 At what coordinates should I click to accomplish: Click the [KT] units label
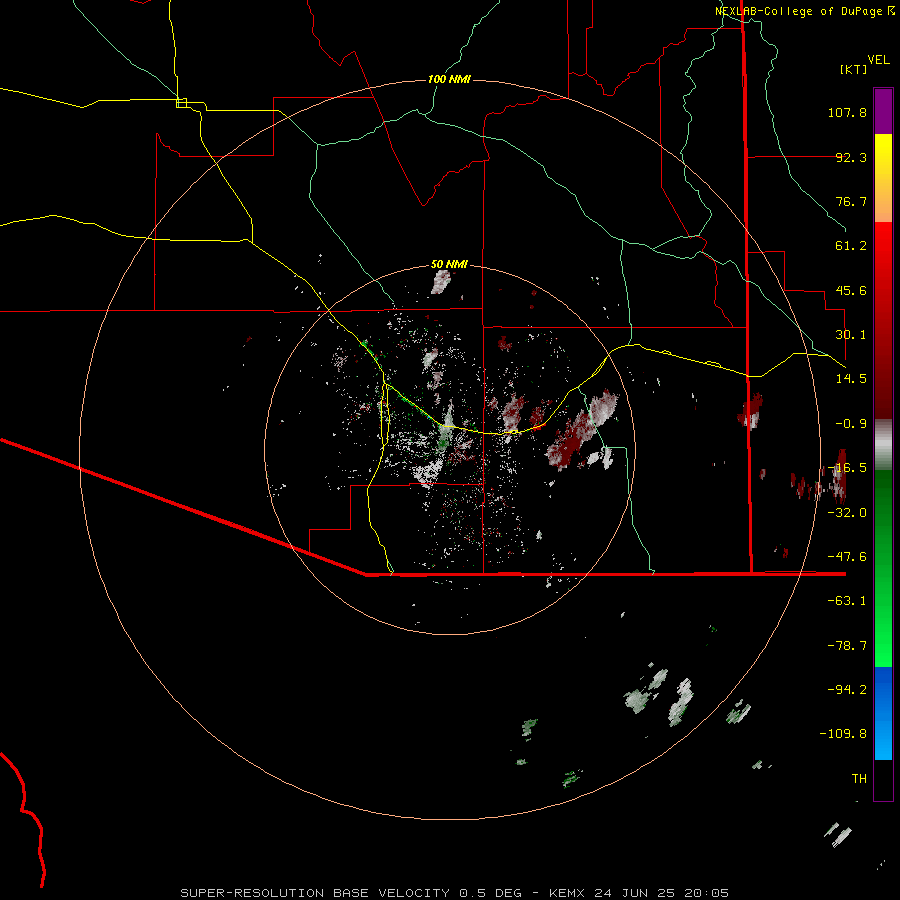pos(854,69)
